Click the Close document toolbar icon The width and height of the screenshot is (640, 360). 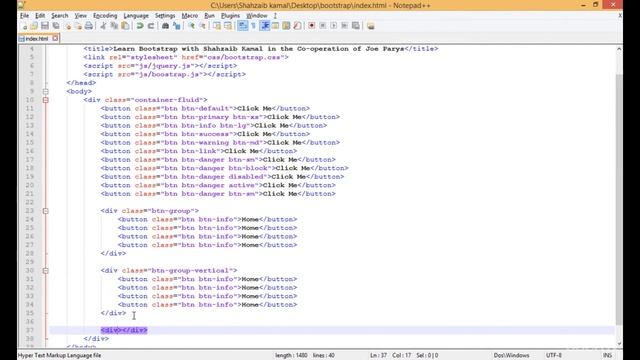68,26
